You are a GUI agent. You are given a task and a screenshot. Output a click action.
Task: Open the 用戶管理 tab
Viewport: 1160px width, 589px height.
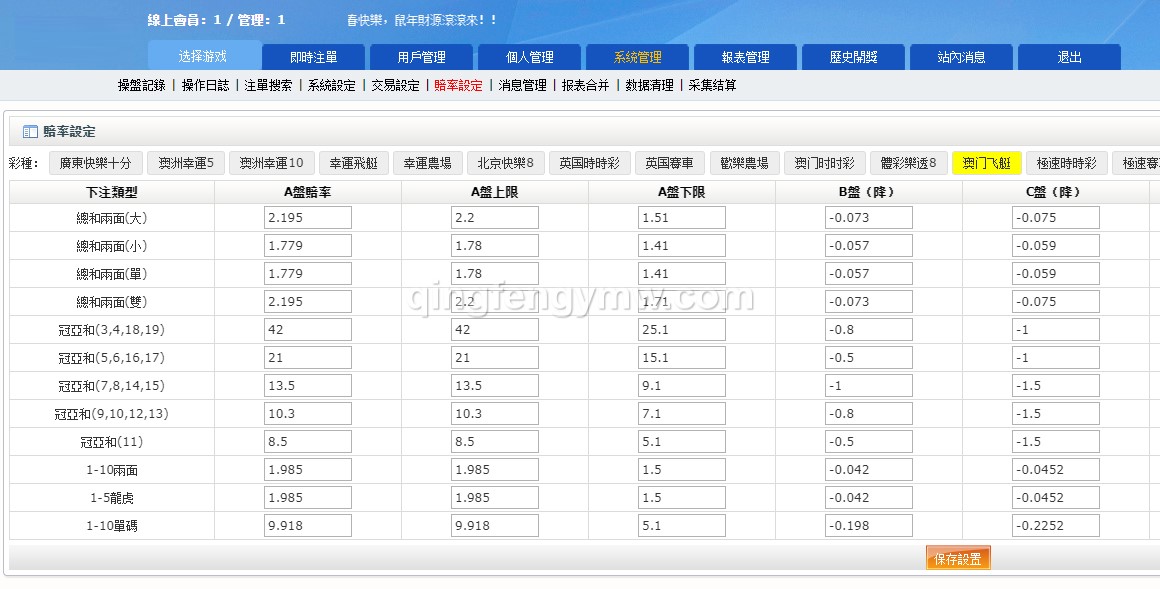pyautogui.click(x=421, y=57)
